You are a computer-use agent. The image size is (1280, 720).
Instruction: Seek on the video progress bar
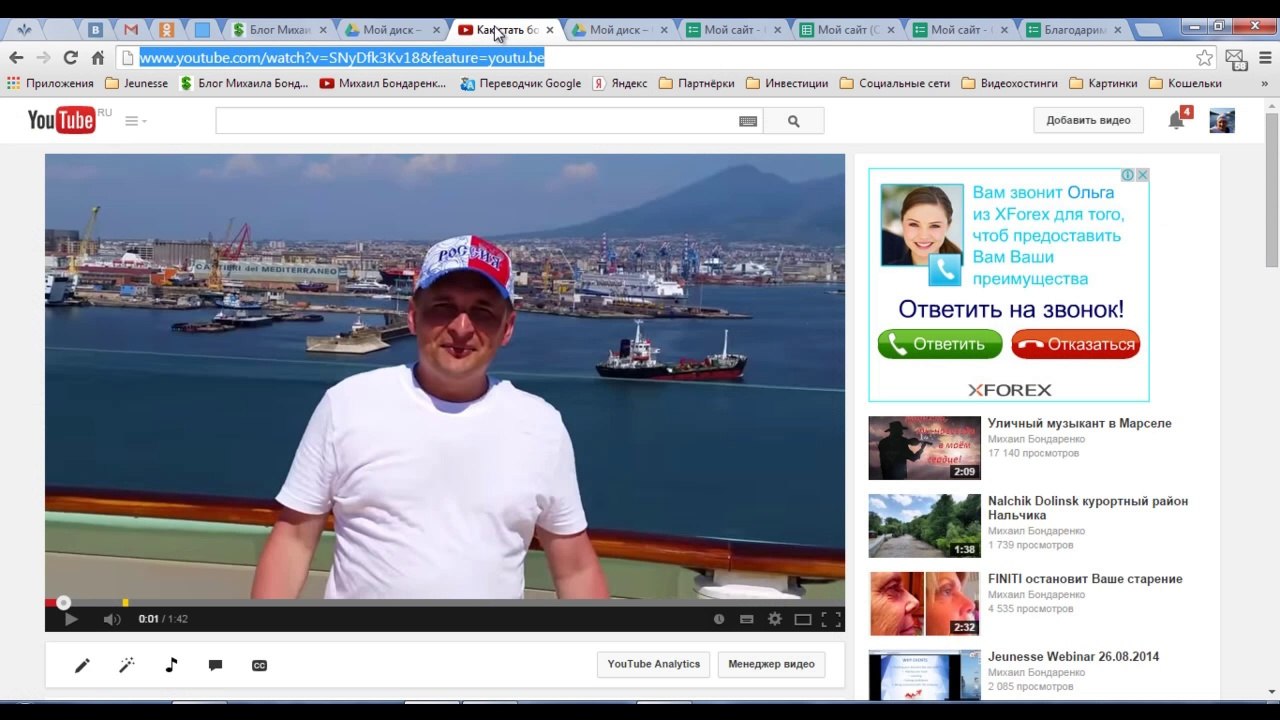coord(445,602)
